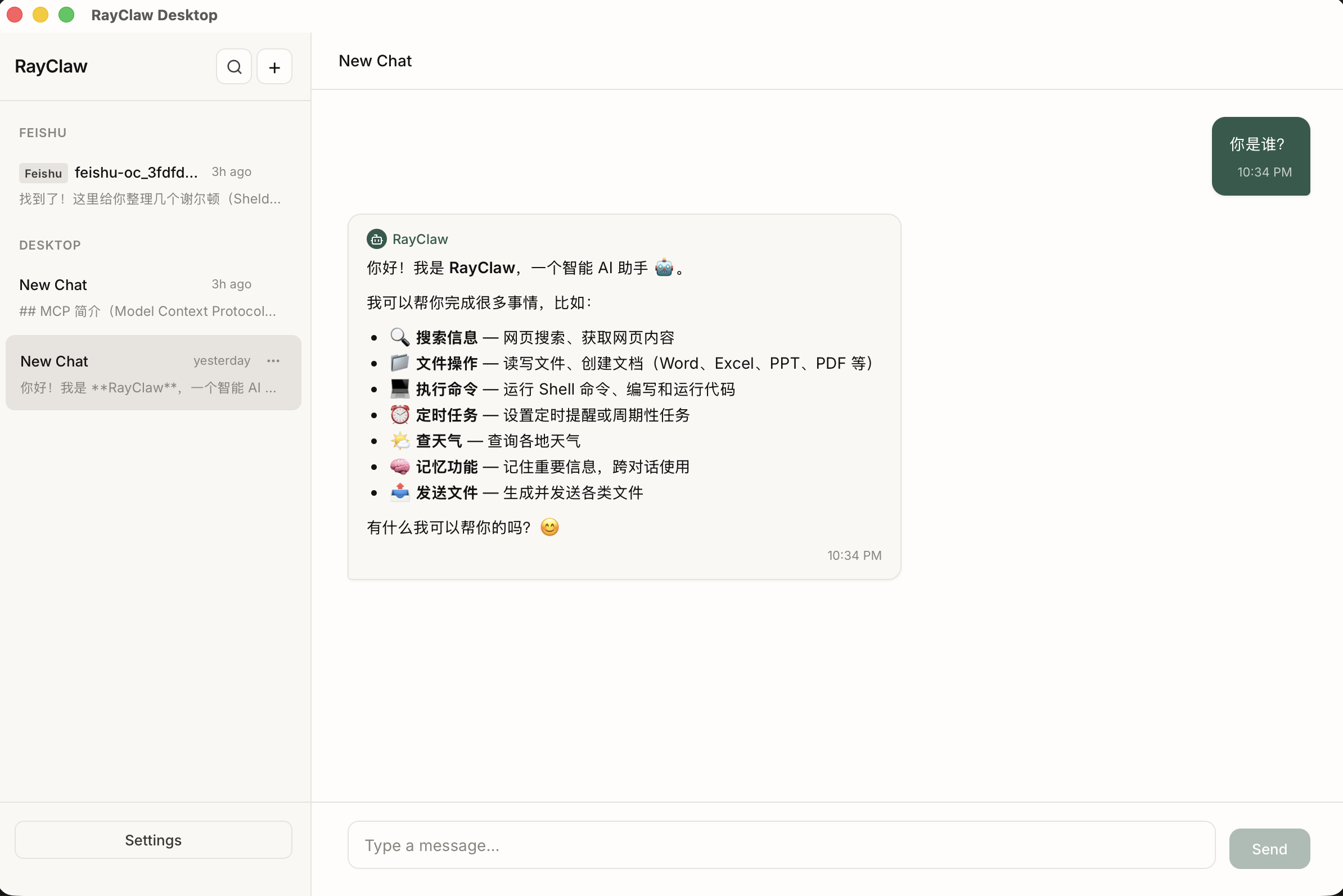Click RayClaw's robot avatar in the message
1343x896 pixels.
376,239
